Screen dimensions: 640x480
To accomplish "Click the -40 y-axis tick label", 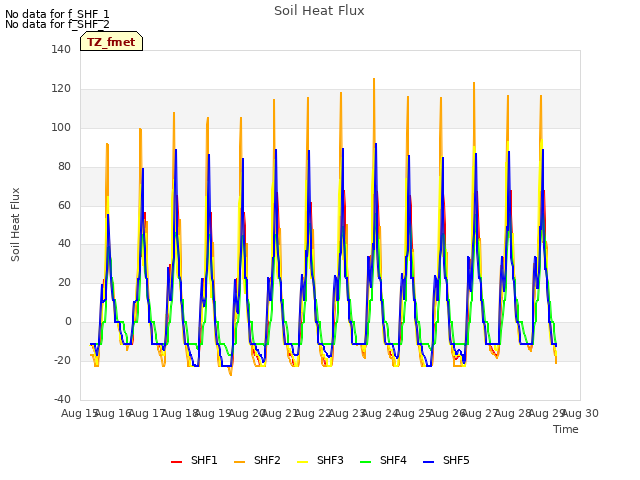I will point(62,399).
